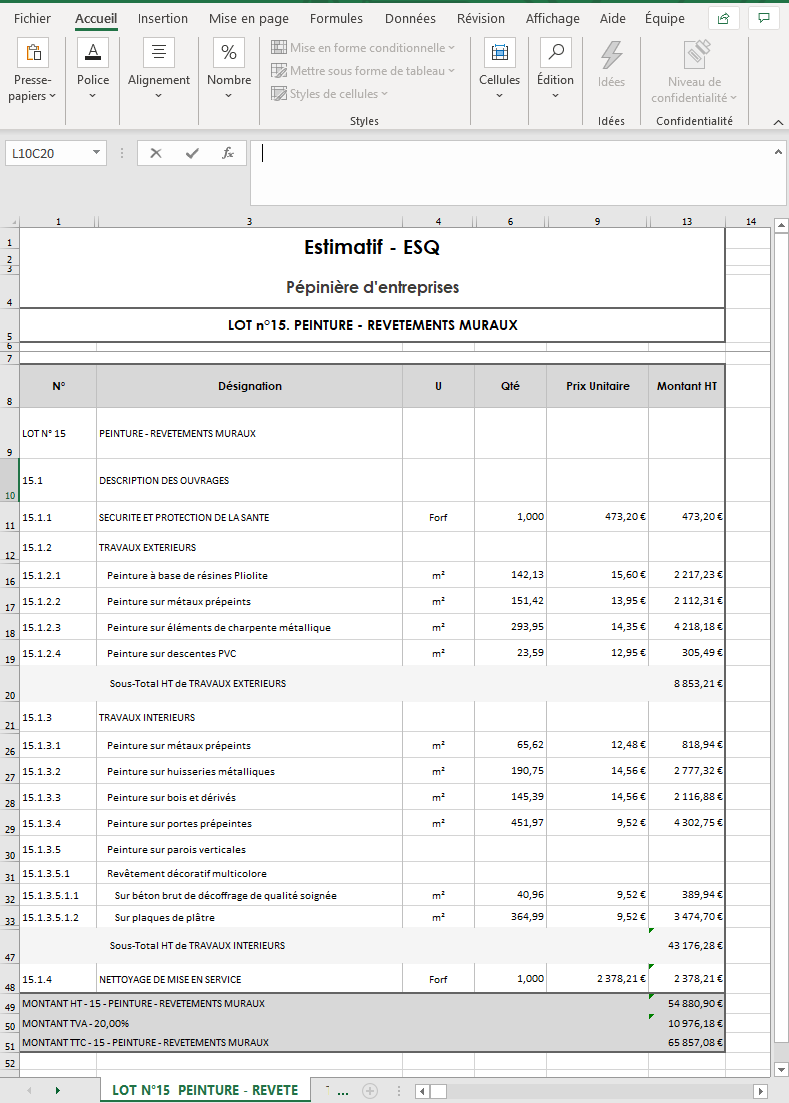The width and height of the screenshot is (789, 1103).
Task: Click vertical scrollbar up arrow
Action: [781, 225]
